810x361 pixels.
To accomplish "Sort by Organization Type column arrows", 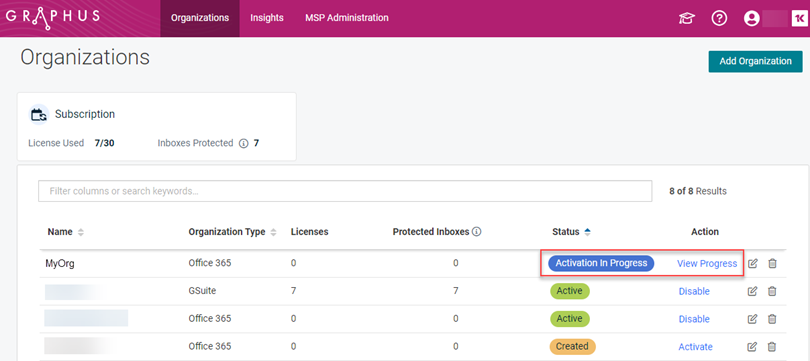I will pyautogui.click(x=273, y=232).
